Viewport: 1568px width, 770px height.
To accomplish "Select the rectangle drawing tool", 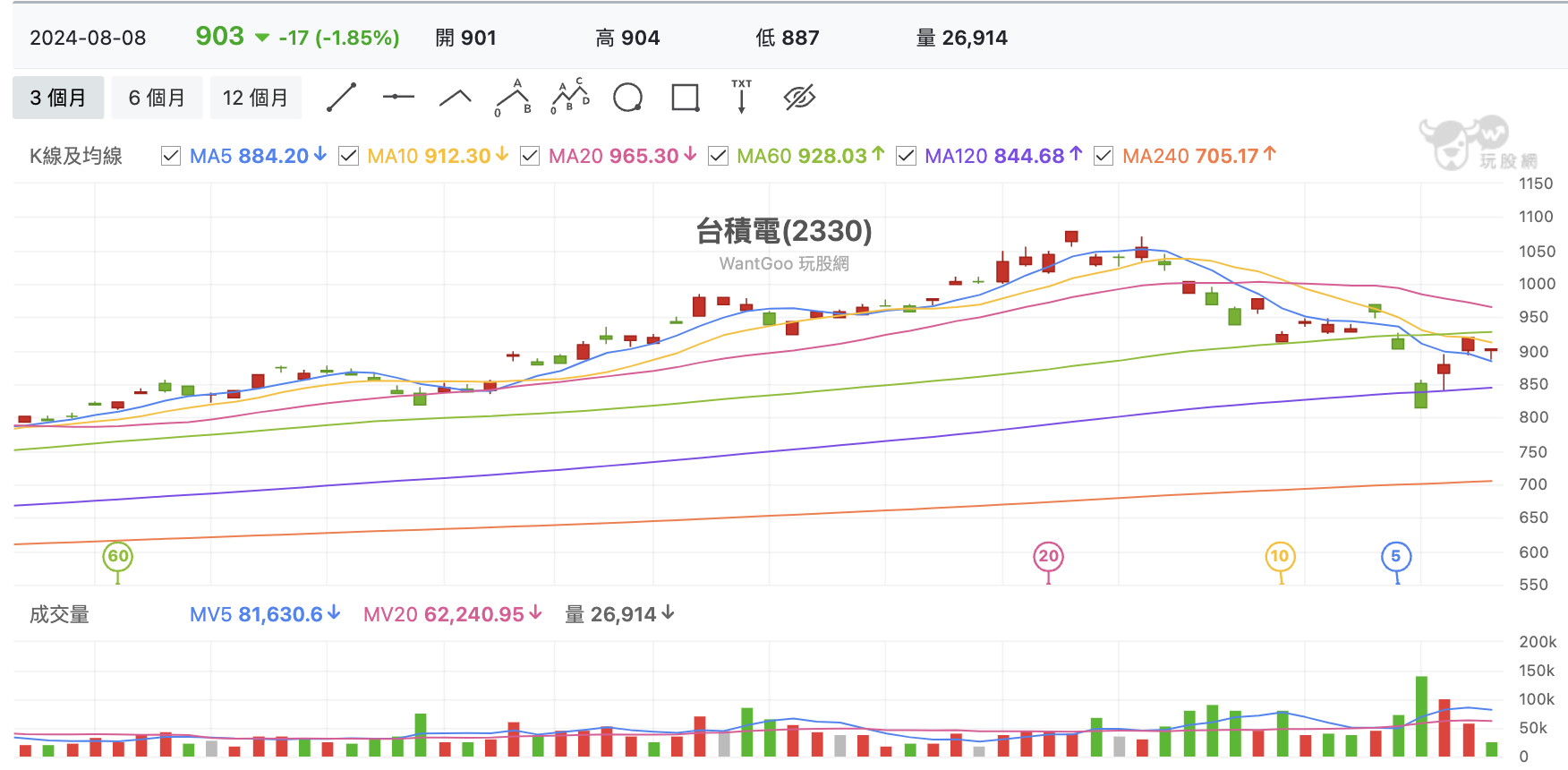I will pyautogui.click(x=685, y=97).
